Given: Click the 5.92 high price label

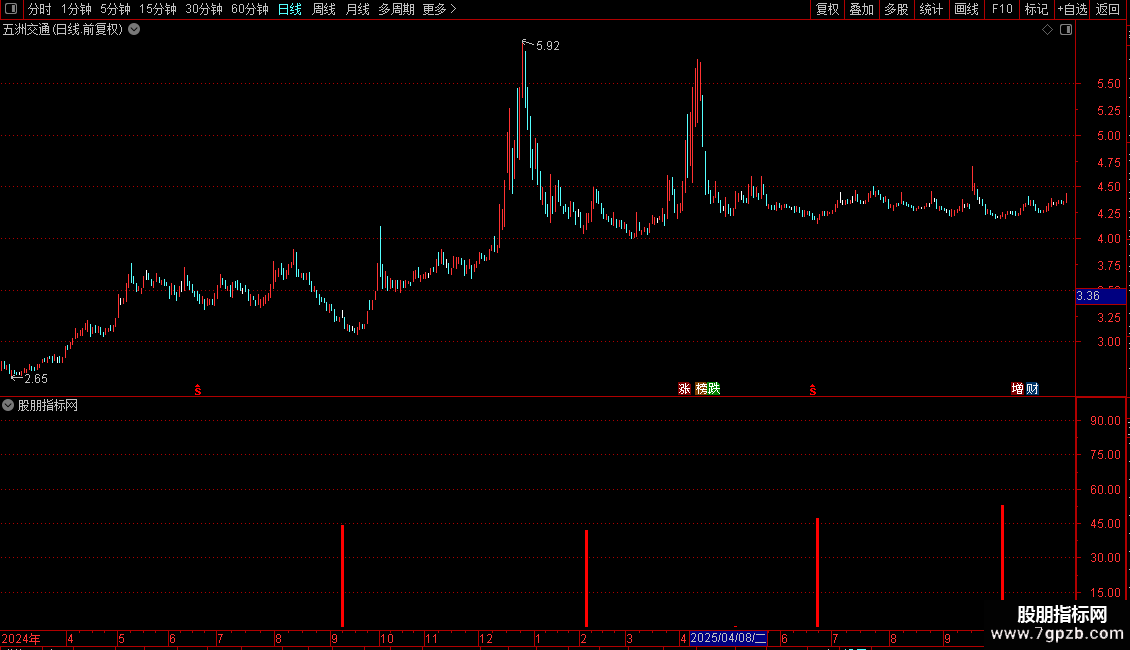Looking at the screenshot, I should coord(548,46).
